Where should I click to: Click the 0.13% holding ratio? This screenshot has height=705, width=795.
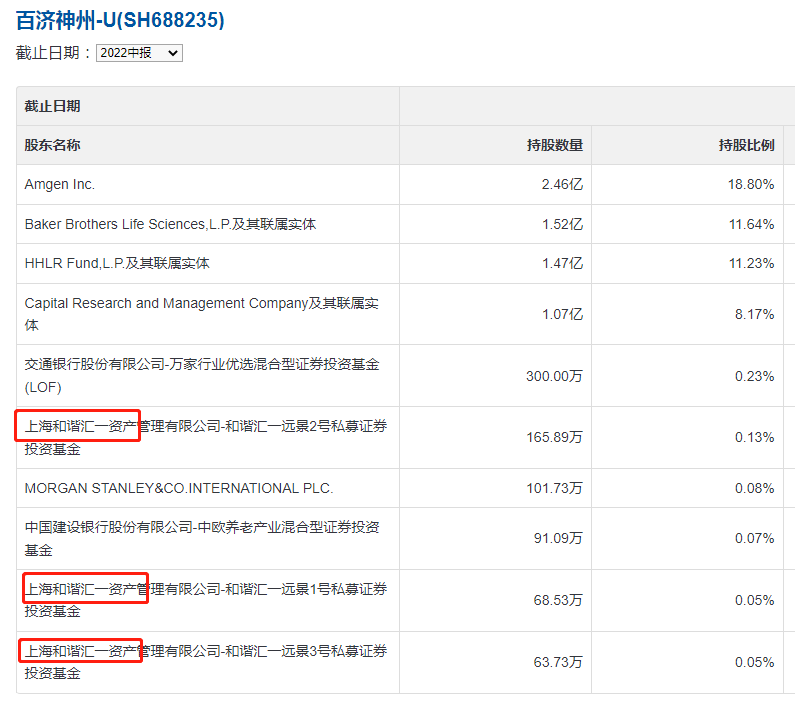(754, 437)
